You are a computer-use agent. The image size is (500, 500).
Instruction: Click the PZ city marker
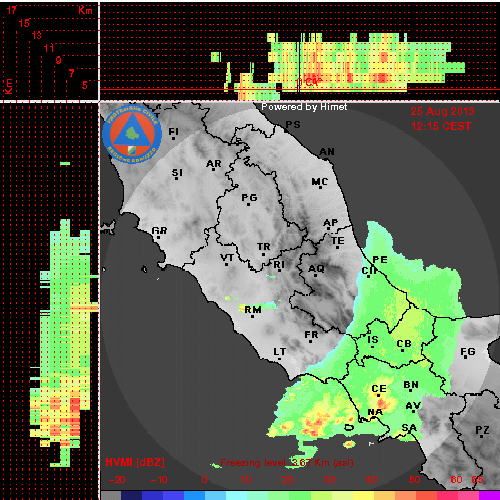482,436
